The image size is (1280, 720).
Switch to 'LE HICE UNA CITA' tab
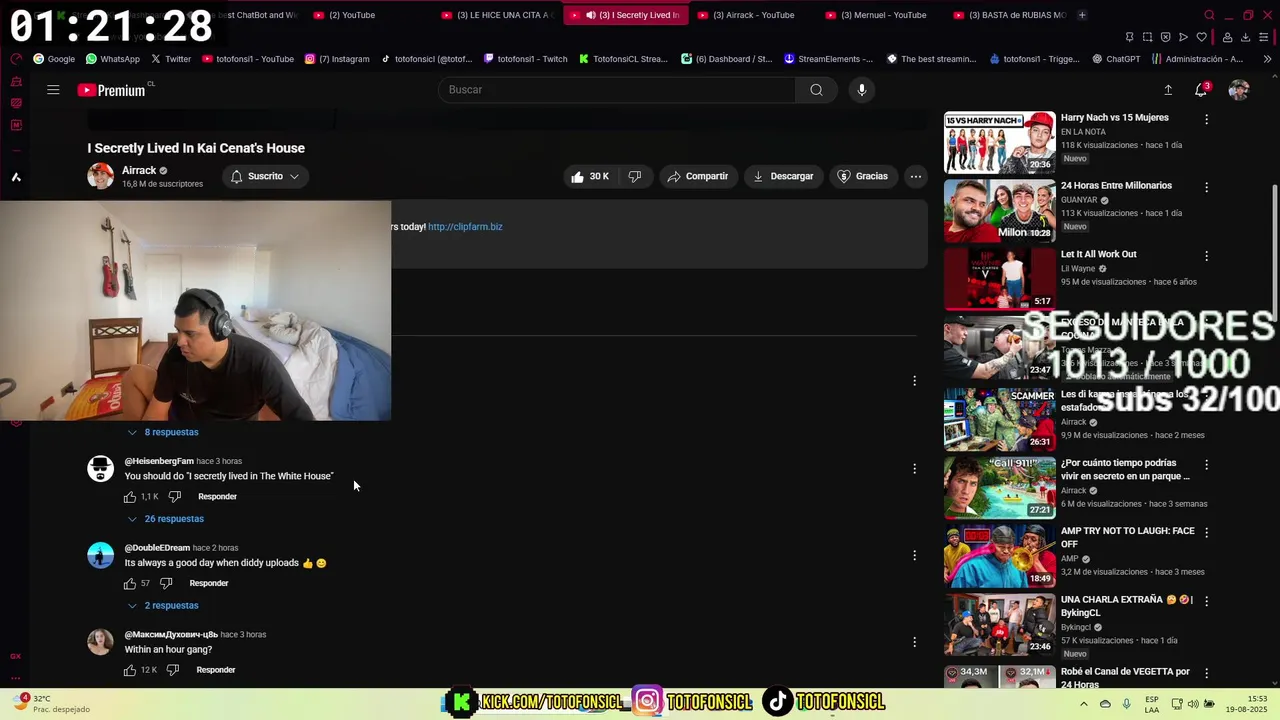click(498, 15)
